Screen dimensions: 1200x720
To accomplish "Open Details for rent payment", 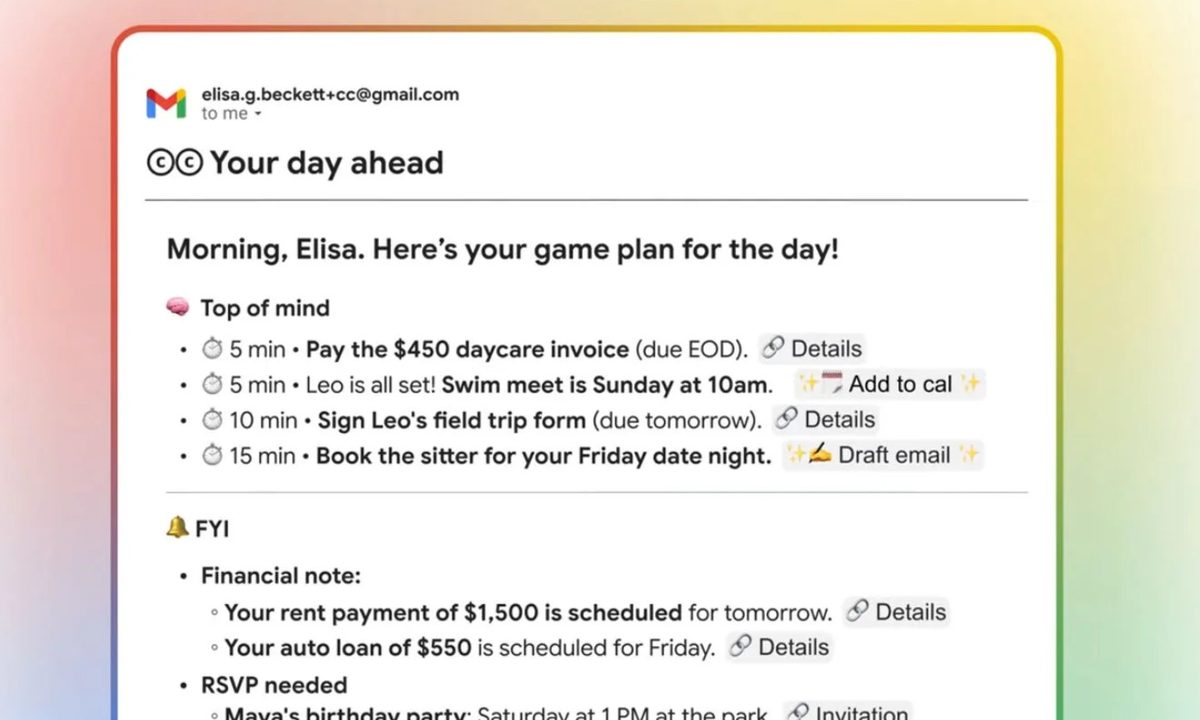I will (897, 612).
